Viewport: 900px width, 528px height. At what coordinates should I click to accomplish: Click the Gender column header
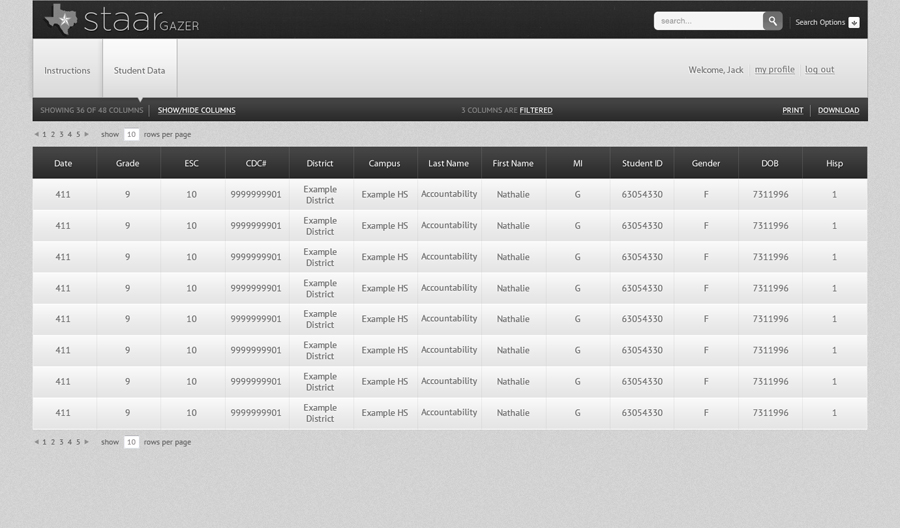(706, 163)
